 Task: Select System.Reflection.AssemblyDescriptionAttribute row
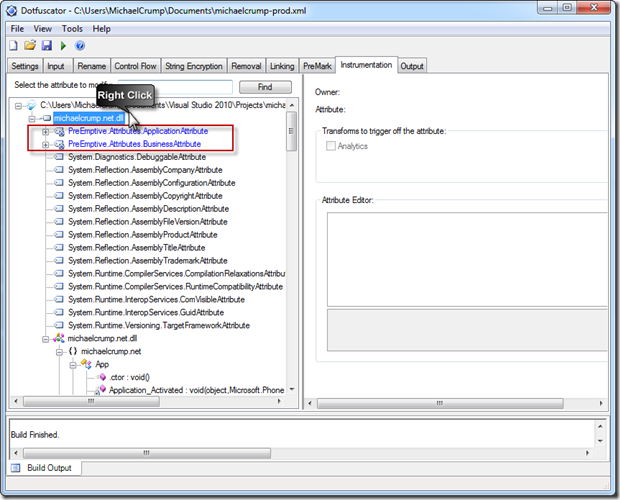click(148, 209)
